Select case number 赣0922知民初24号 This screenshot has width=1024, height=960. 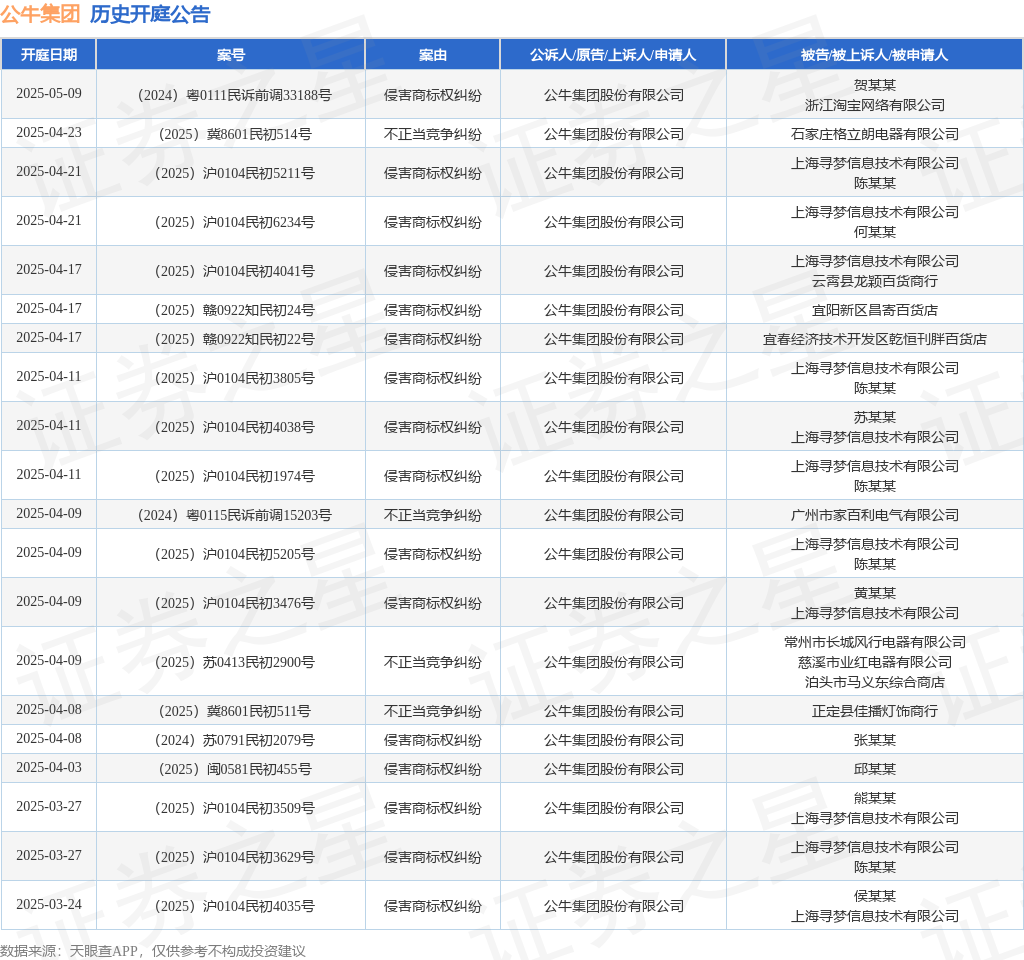pyautogui.click(x=234, y=310)
